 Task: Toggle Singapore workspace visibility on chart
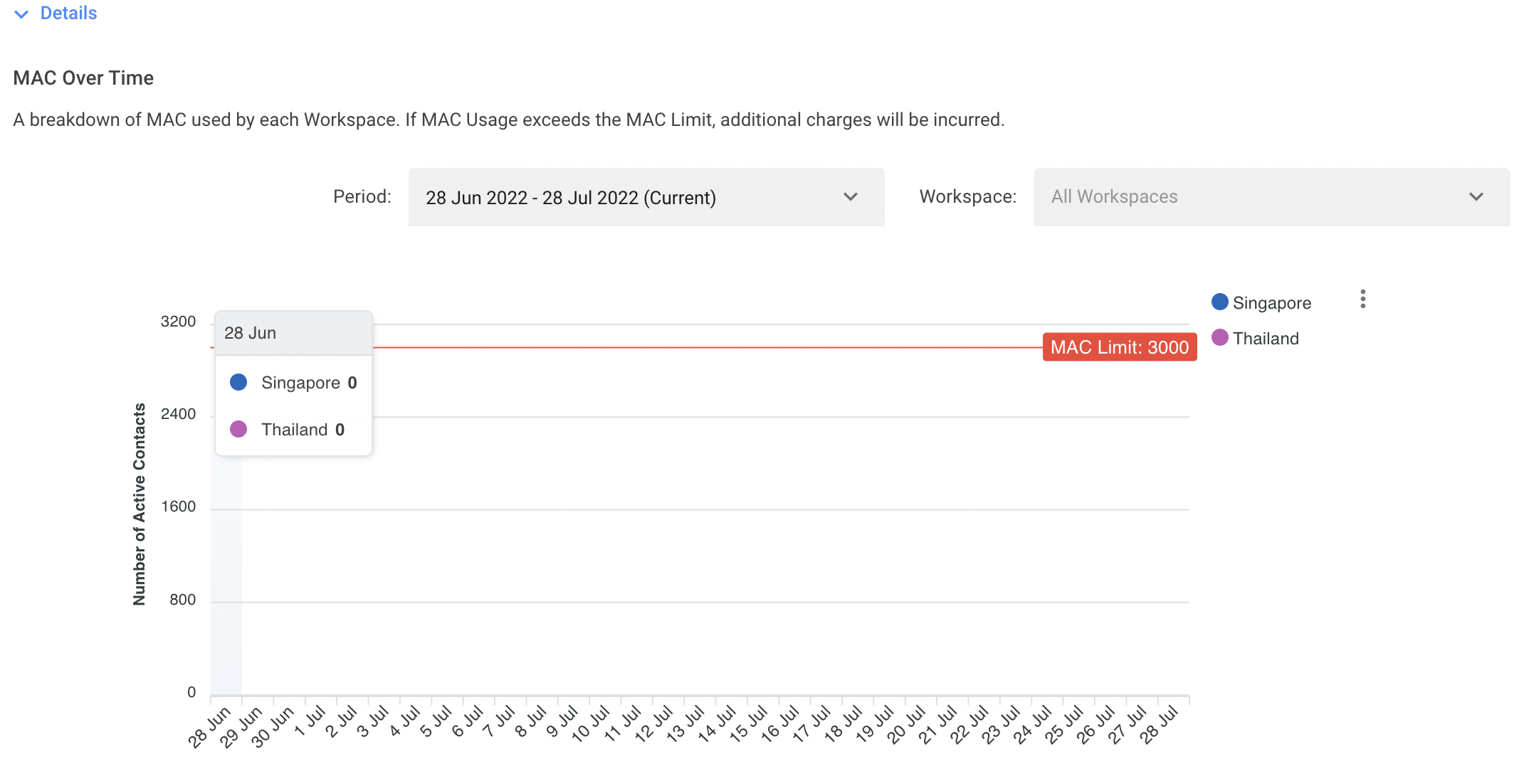point(1262,301)
